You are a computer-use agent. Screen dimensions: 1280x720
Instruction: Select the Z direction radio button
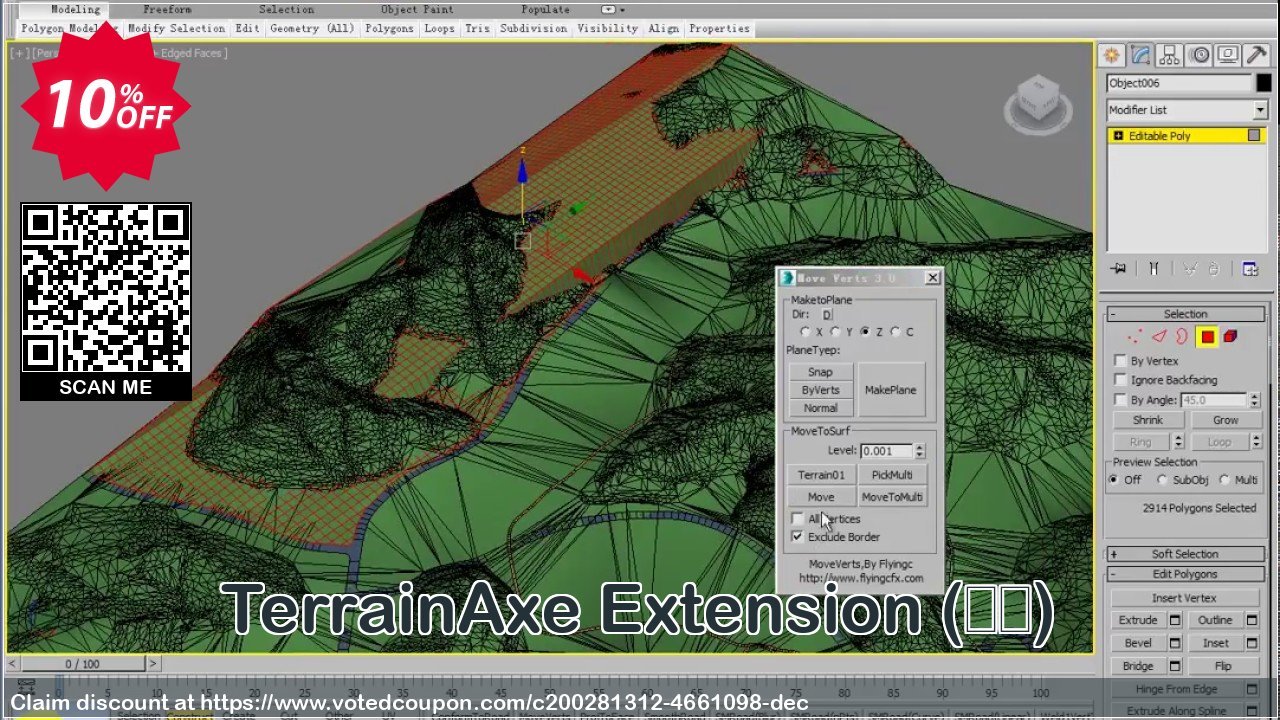tap(865, 332)
